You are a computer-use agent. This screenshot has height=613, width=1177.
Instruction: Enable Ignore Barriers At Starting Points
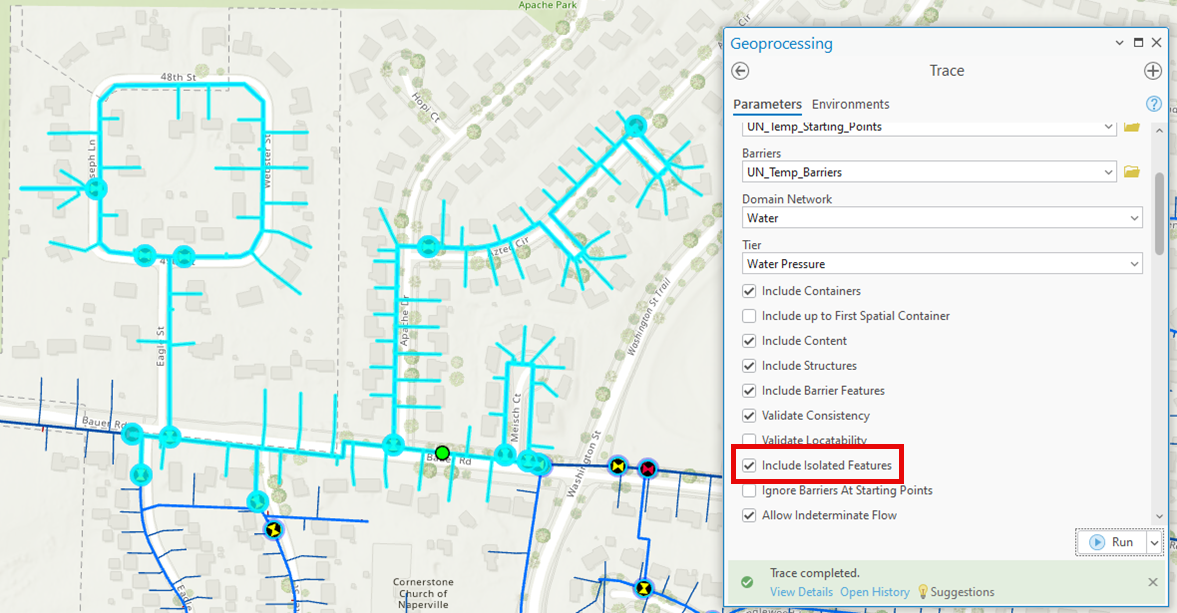(x=749, y=490)
